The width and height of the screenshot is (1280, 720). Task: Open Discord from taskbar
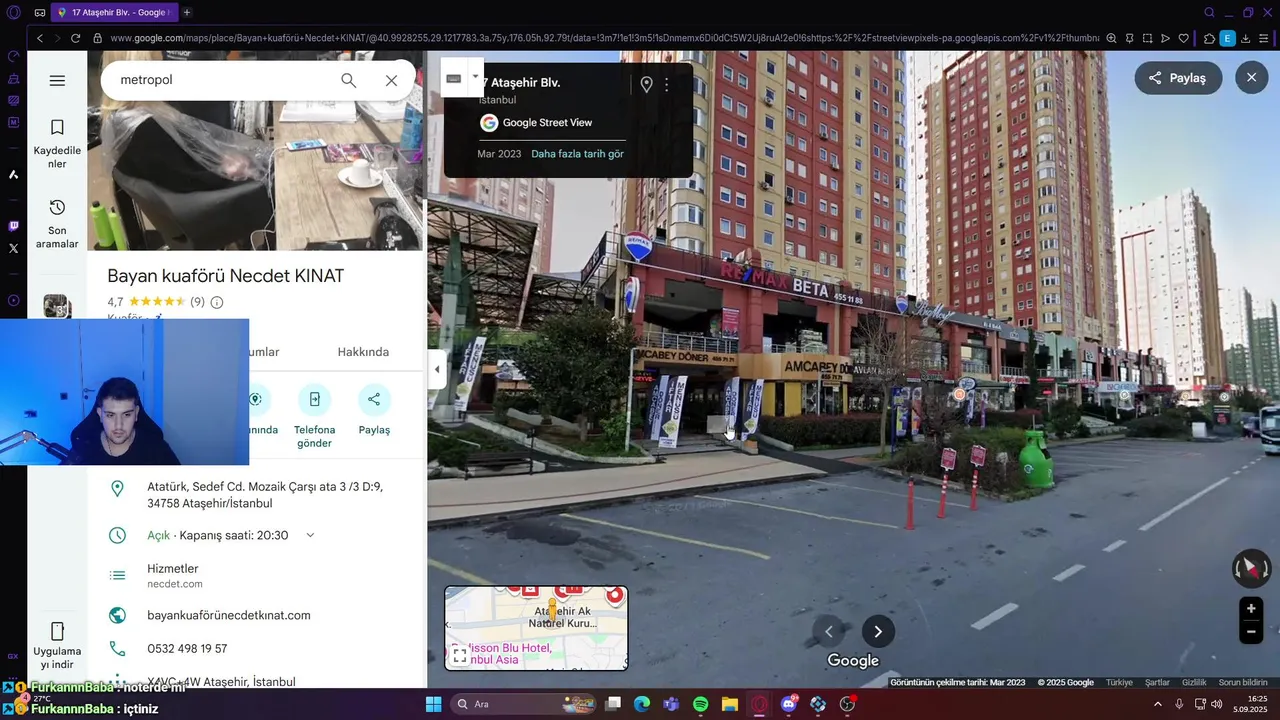point(788,704)
